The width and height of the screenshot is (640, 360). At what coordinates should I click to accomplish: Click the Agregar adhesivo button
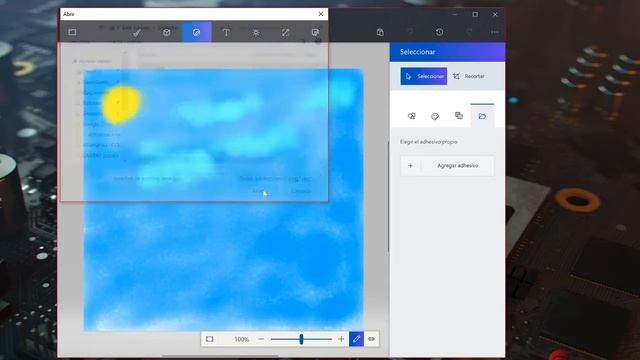[447, 166]
